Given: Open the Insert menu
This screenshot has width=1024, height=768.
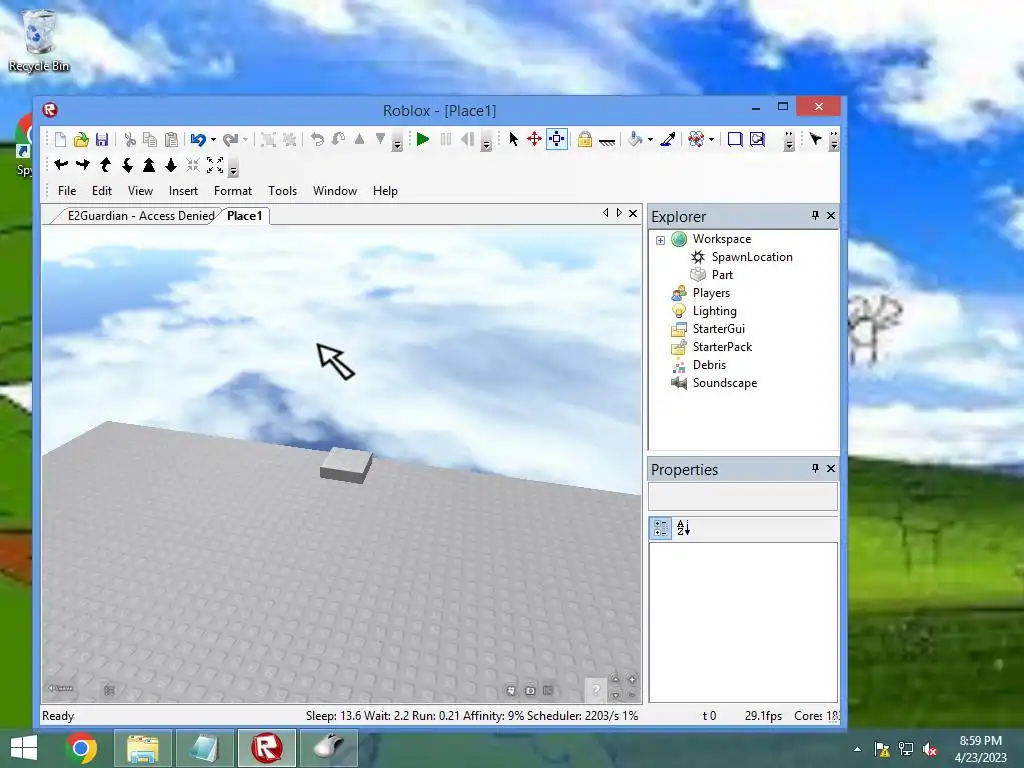Looking at the screenshot, I should click(183, 191).
